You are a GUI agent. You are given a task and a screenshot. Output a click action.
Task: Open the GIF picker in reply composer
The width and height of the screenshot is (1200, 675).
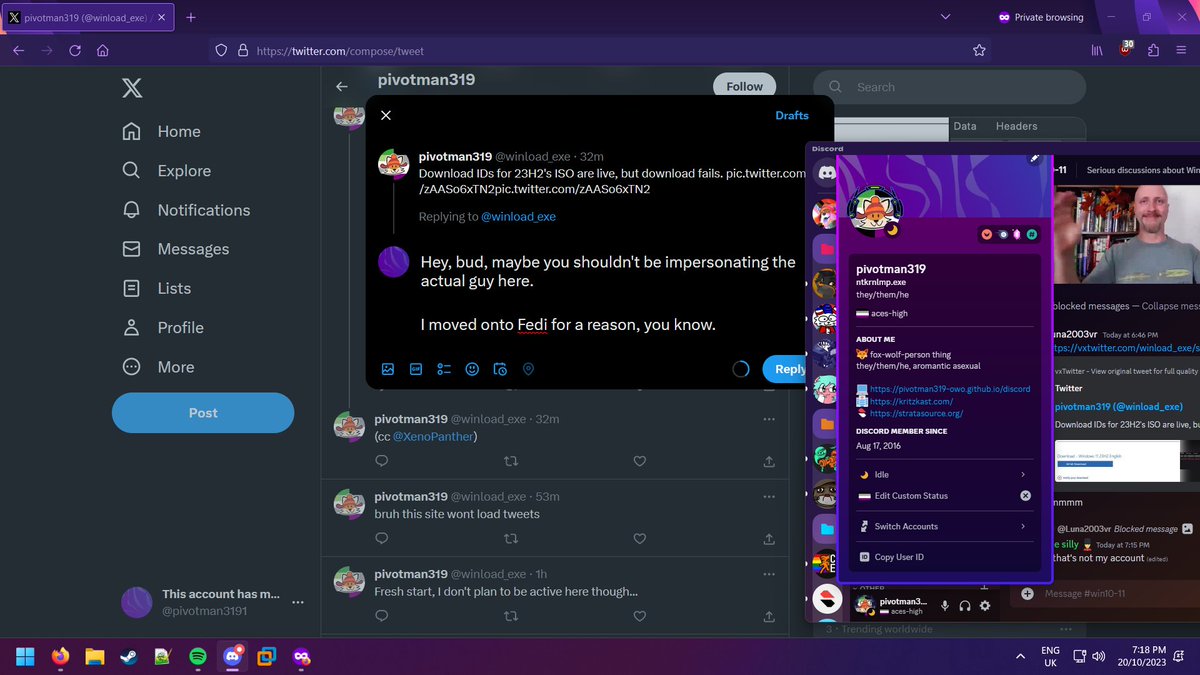coord(415,369)
